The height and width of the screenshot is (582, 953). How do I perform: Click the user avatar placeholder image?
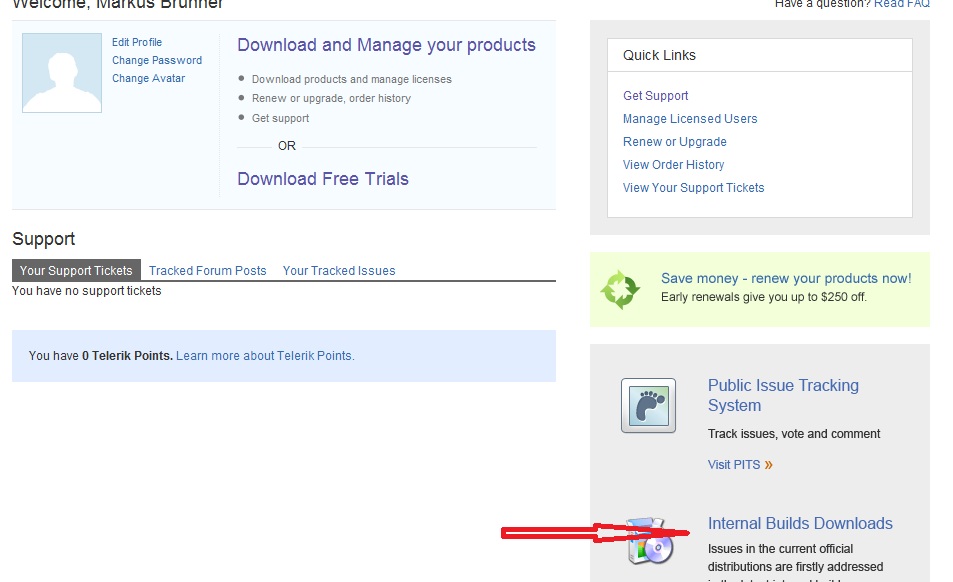tap(62, 73)
